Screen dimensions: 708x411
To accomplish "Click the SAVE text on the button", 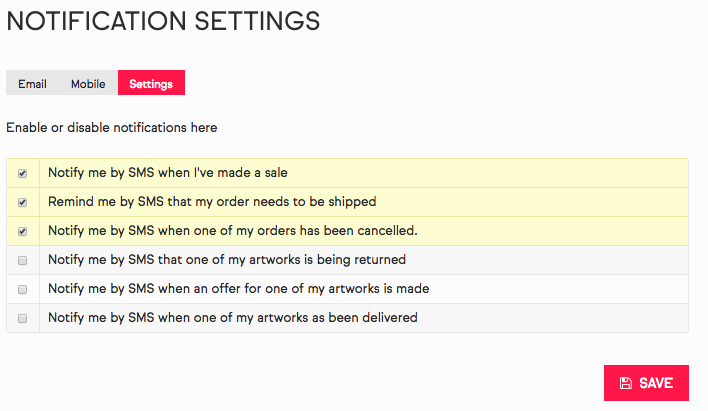I will point(656,383).
